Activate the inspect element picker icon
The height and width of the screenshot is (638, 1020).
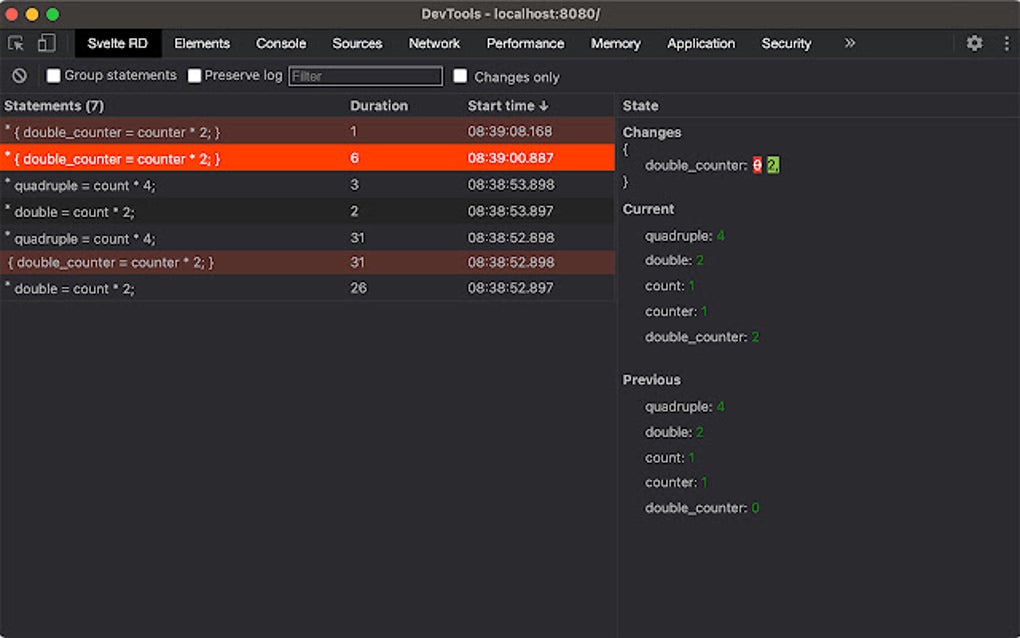[16, 43]
